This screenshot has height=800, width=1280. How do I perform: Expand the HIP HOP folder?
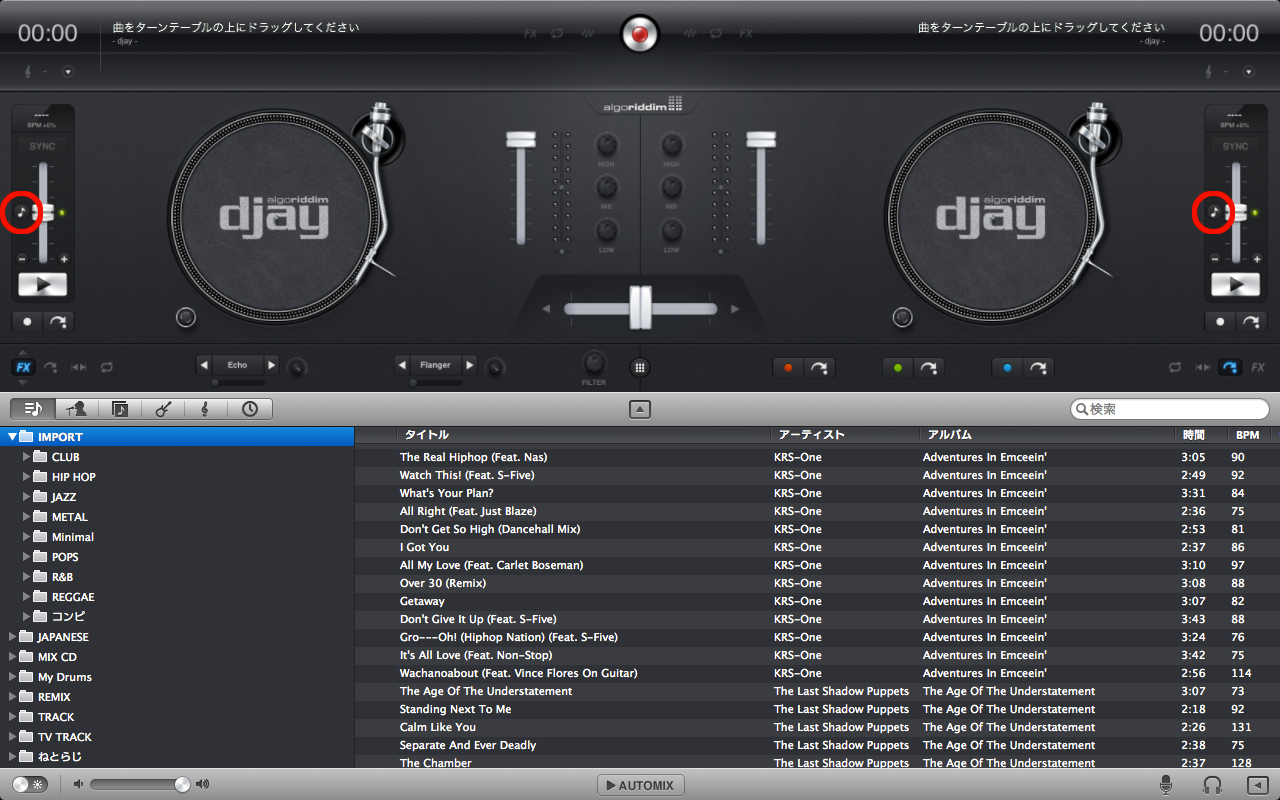coord(27,477)
